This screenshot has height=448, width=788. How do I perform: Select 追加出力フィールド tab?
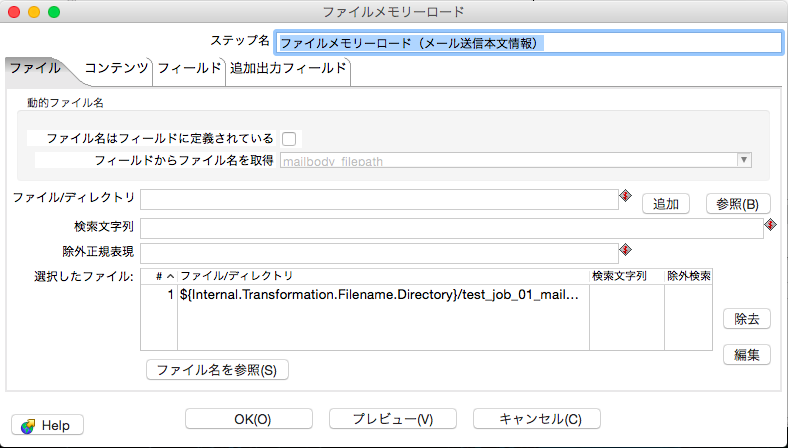288,69
